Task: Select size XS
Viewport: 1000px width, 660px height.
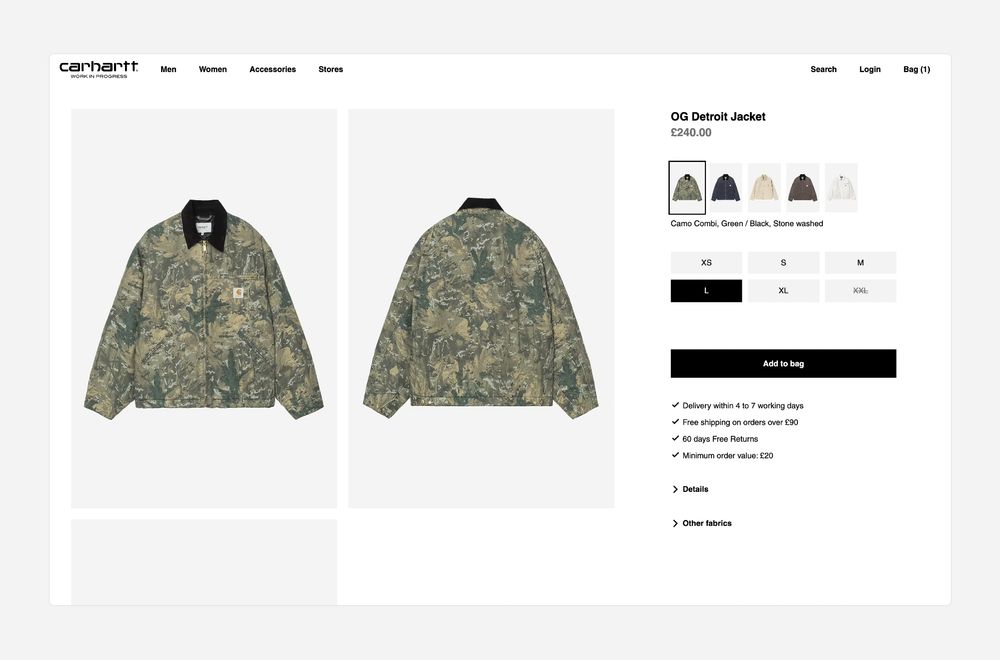Action: tap(706, 263)
